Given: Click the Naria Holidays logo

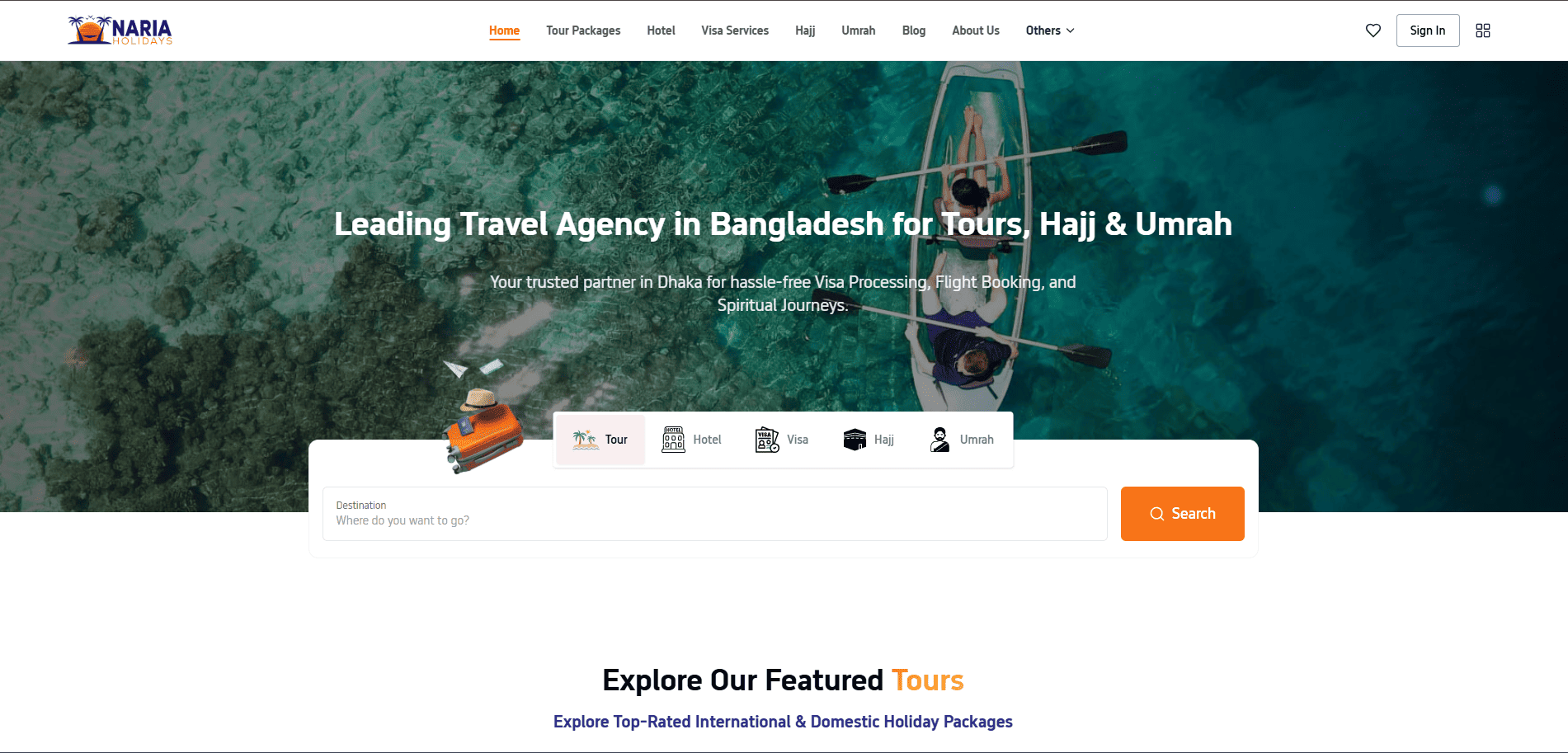Looking at the screenshot, I should [x=120, y=31].
